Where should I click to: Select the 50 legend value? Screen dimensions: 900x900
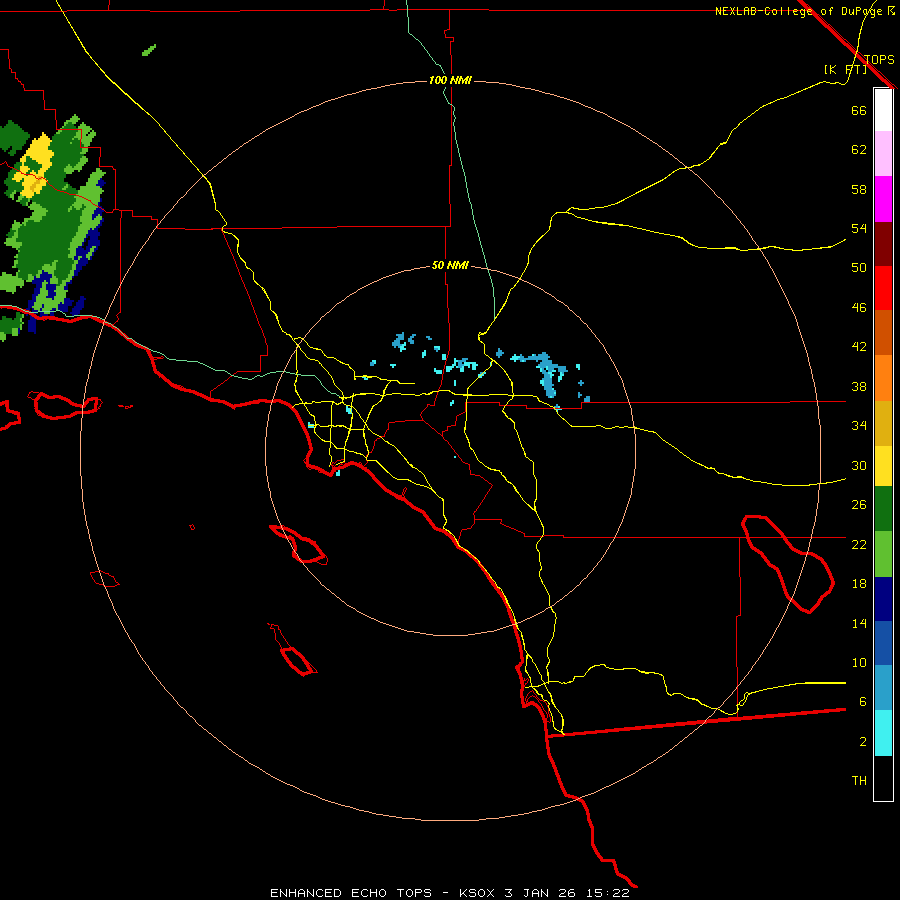point(859,268)
